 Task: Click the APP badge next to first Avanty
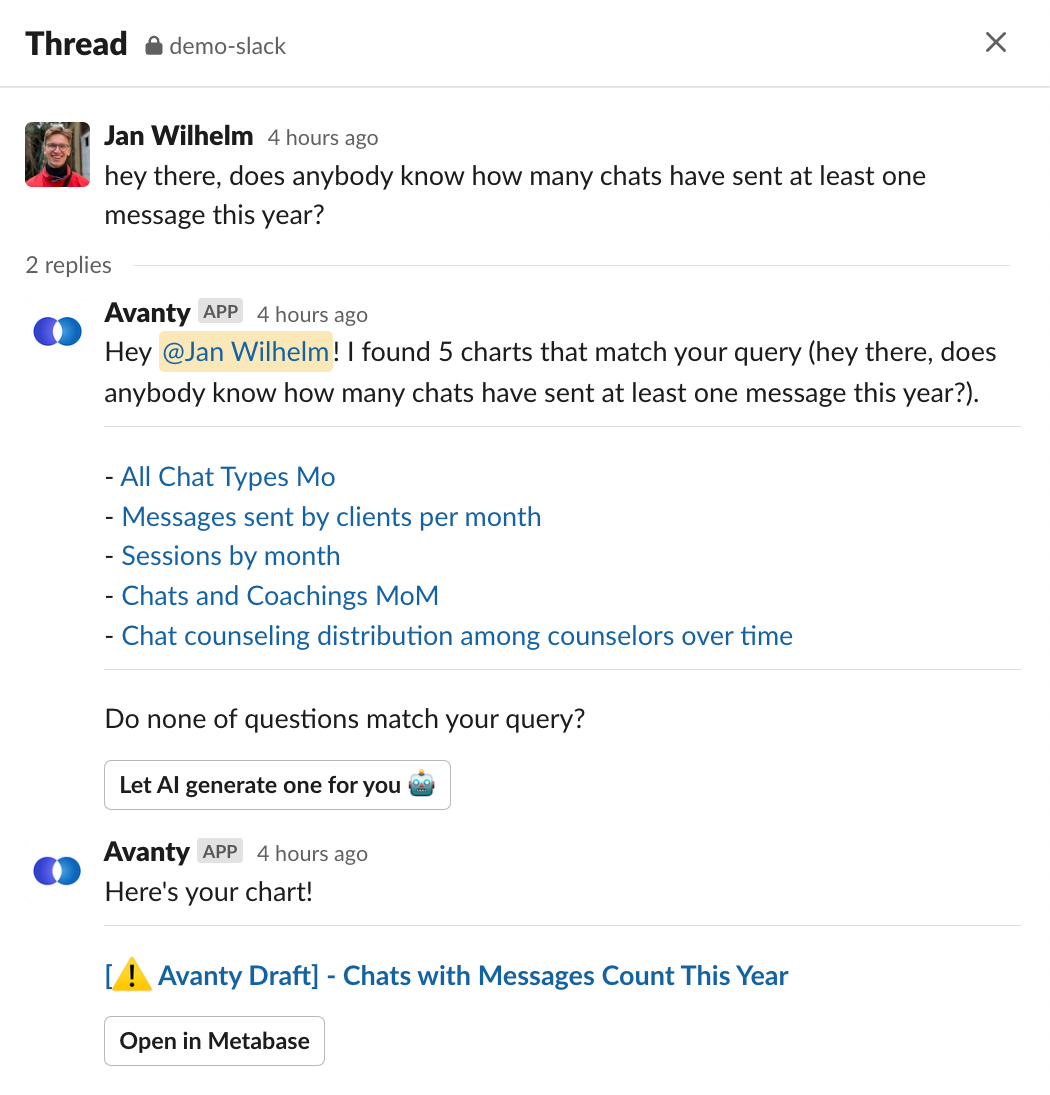[x=221, y=311]
